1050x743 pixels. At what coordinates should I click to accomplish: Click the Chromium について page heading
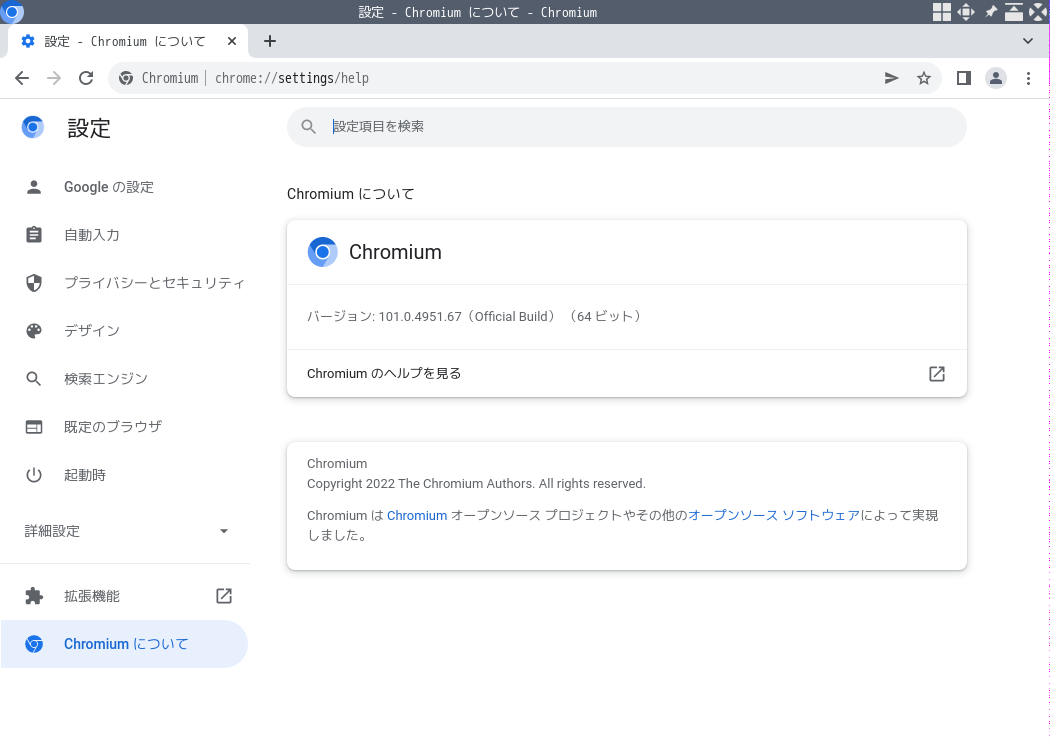350,194
